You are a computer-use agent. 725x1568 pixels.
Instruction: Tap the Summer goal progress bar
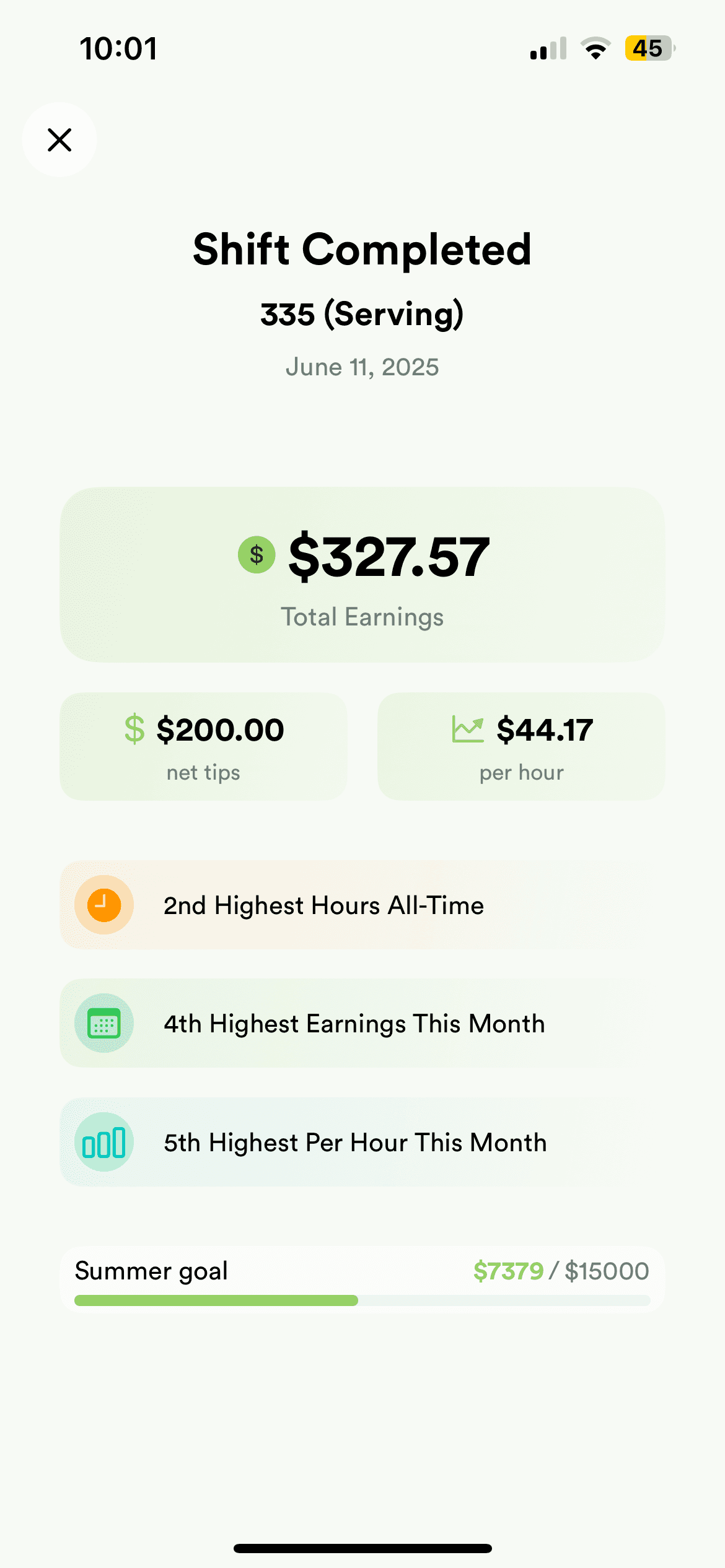[362, 1300]
